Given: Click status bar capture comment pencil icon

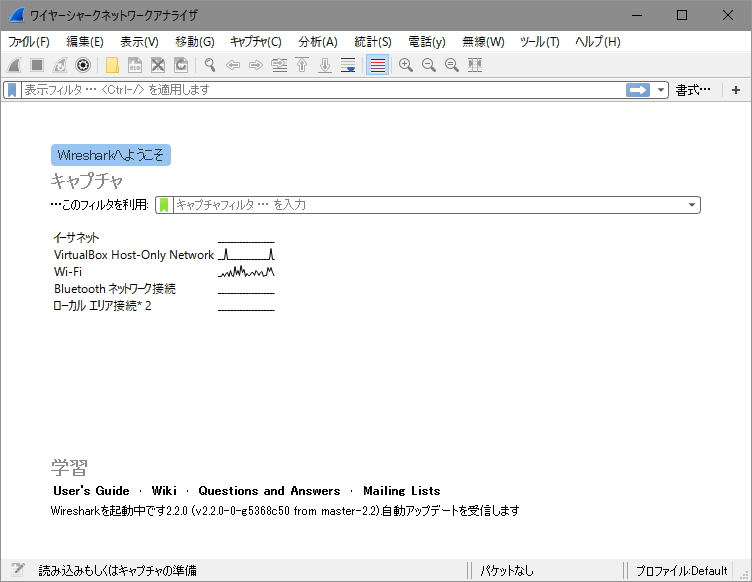Looking at the screenshot, I should pyautogui.click(x=18, y=570).
